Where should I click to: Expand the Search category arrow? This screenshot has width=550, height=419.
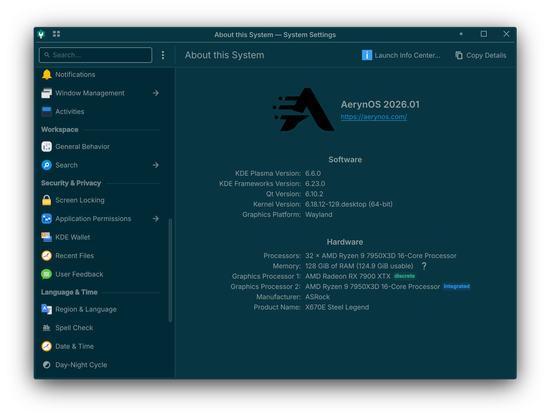156,165
